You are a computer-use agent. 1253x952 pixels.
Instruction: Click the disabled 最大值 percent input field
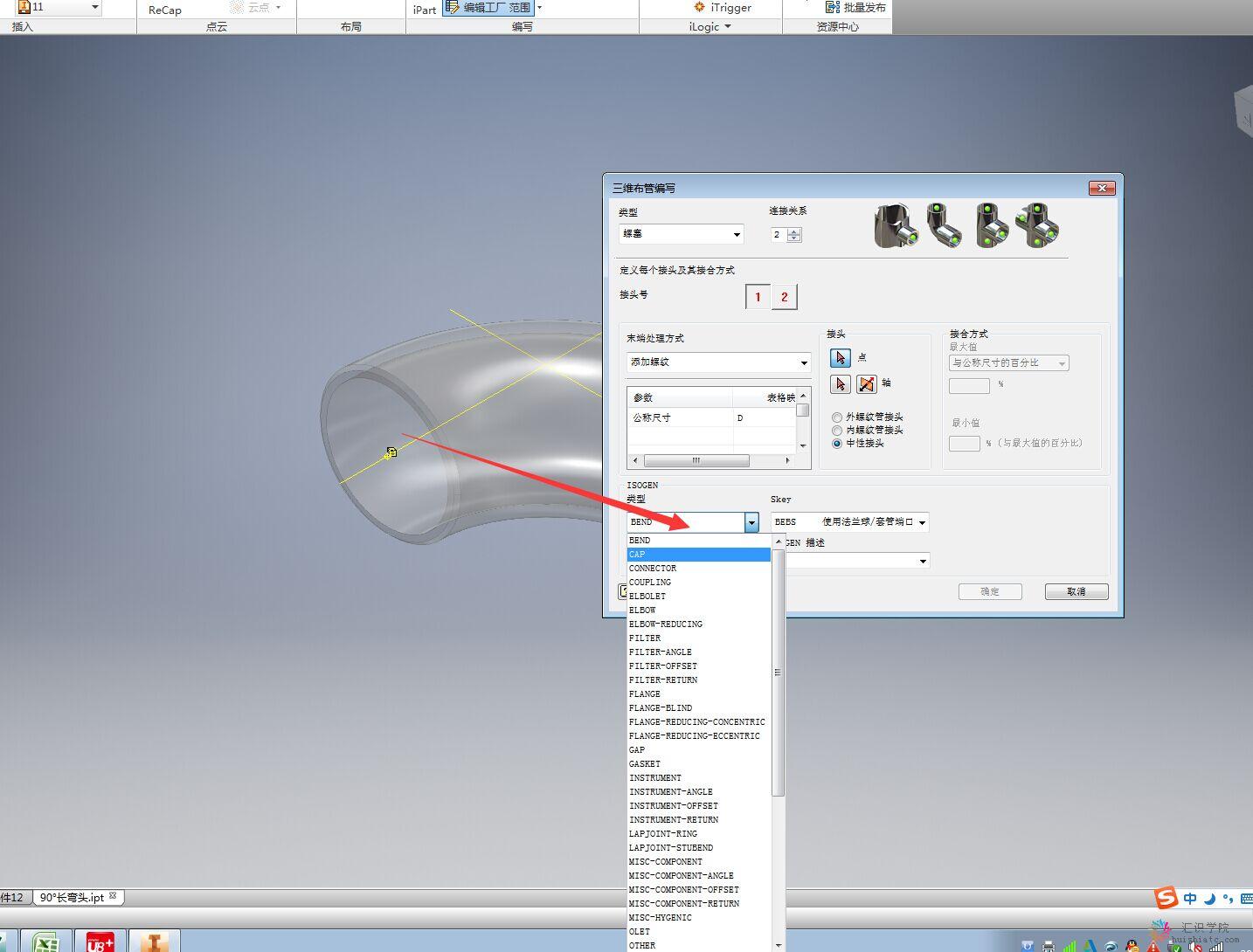969,385
